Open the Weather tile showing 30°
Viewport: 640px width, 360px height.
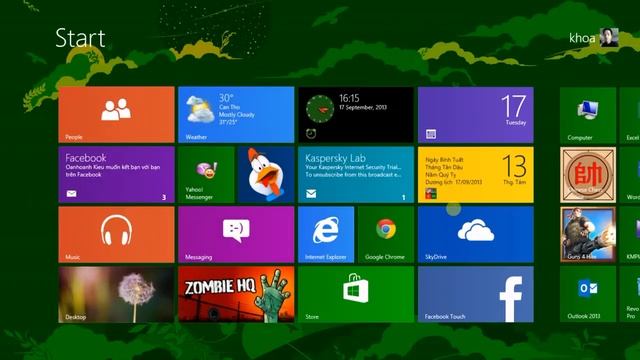(236, 115)
